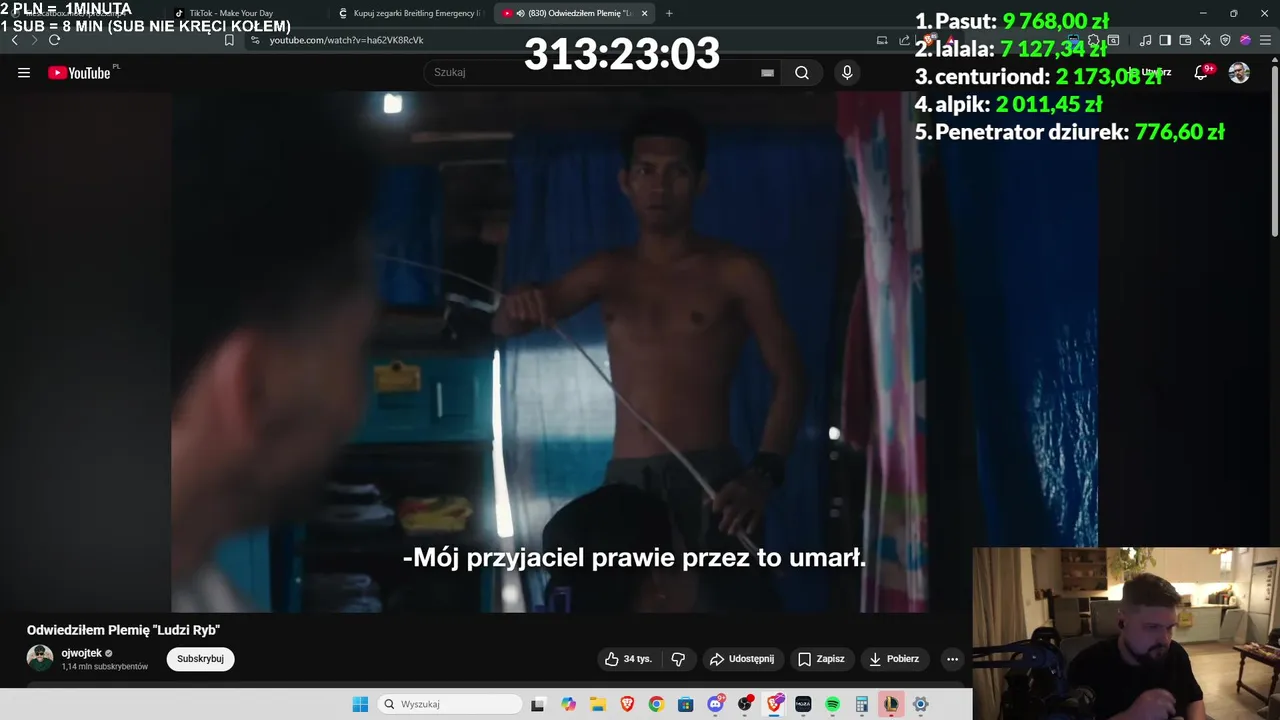Screen dimensions: 1280x720
Task: Open site settings icon beside the URL
Action: (255, 40)
